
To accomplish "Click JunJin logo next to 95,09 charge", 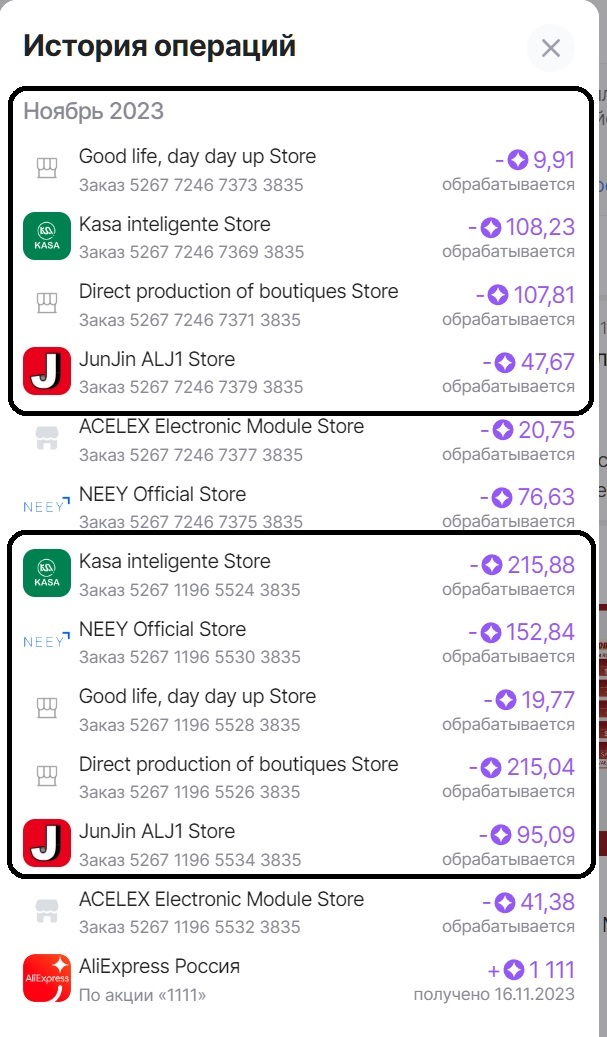I will pyautogui.click(x=47, y=843).
